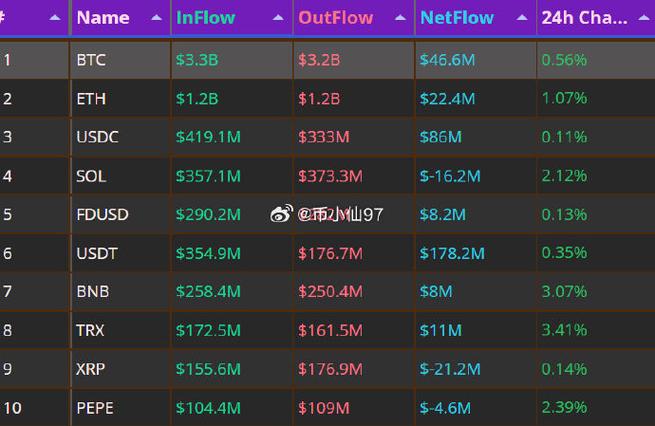Image resolution: width=655 pixels, height=426 pixels.
Task: Click the OutFlow column header text
Action: point(335,18)
